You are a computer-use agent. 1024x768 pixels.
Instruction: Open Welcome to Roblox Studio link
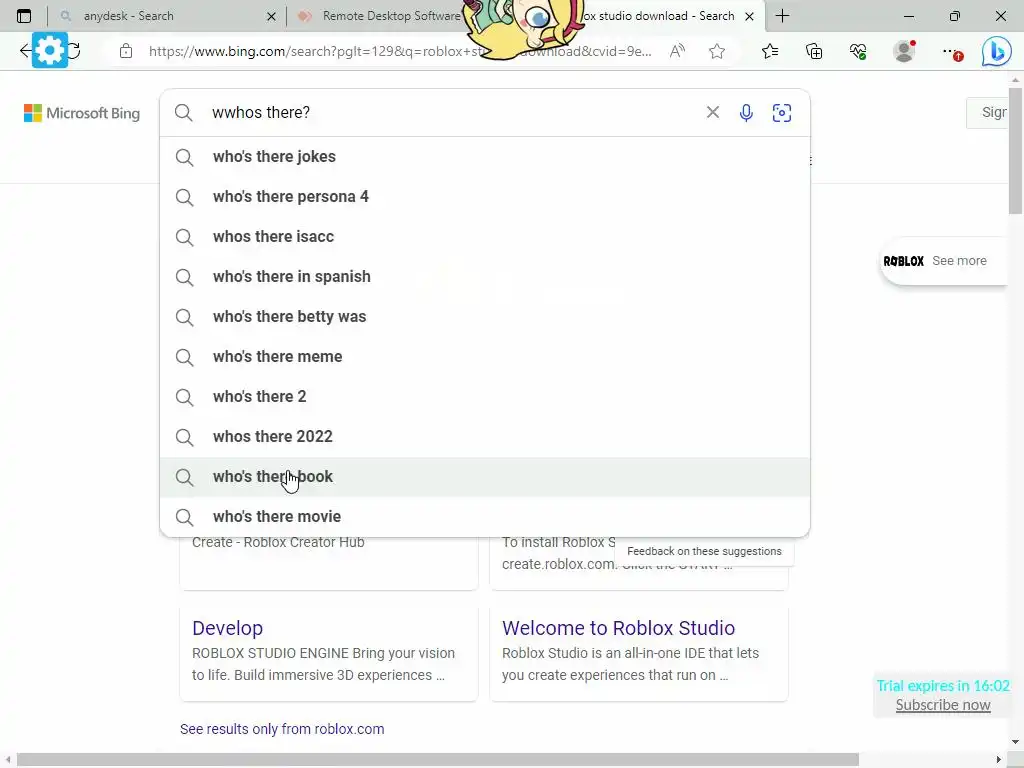click(618, 628)
